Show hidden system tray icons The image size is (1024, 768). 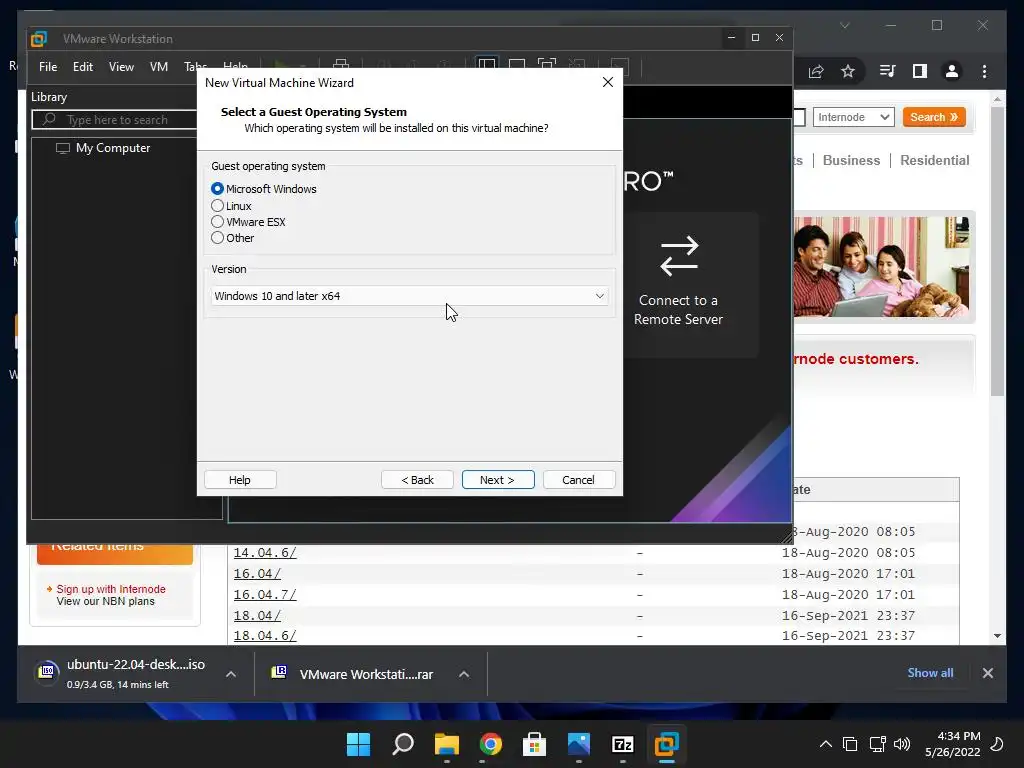[825, 744]
